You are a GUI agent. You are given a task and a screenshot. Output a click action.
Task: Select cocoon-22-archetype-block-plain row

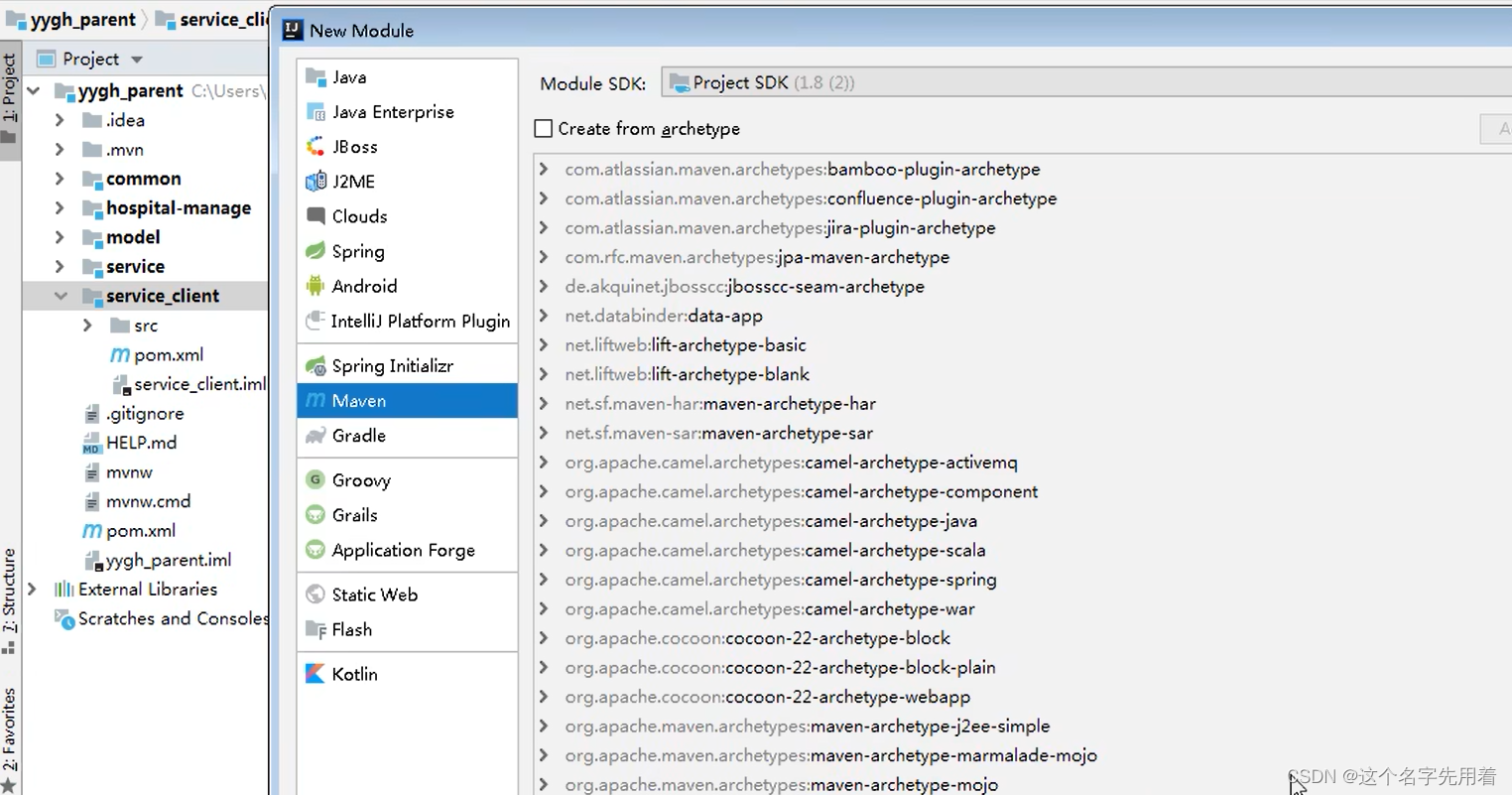pos(781,668)
